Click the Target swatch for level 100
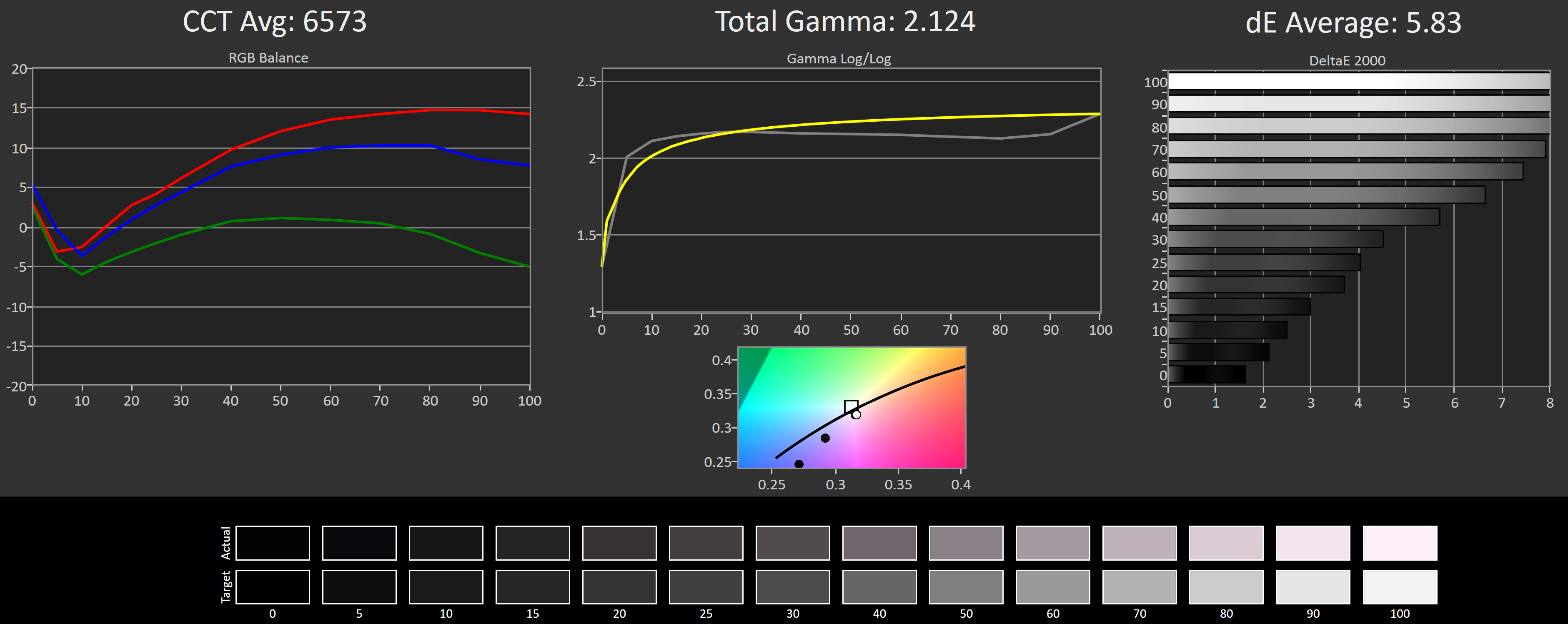The width and height of the screenshot is (1568, 624). 1399,586
